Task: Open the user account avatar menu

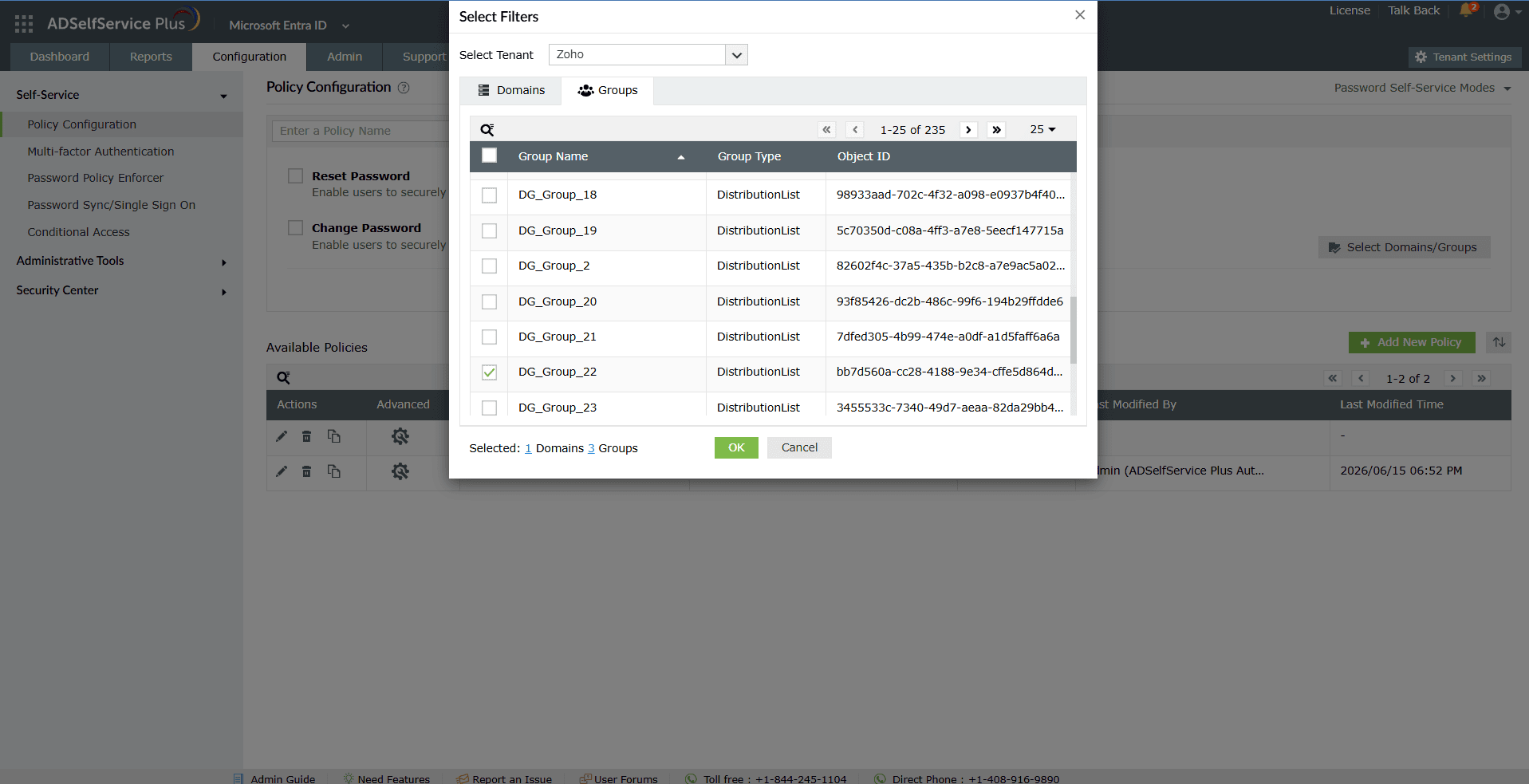Action: point(1502,12)
